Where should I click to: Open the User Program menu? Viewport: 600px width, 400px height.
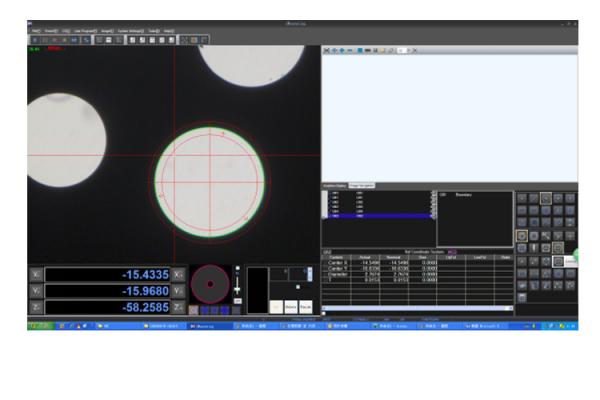pyautogui.click(x=86, y=31)
